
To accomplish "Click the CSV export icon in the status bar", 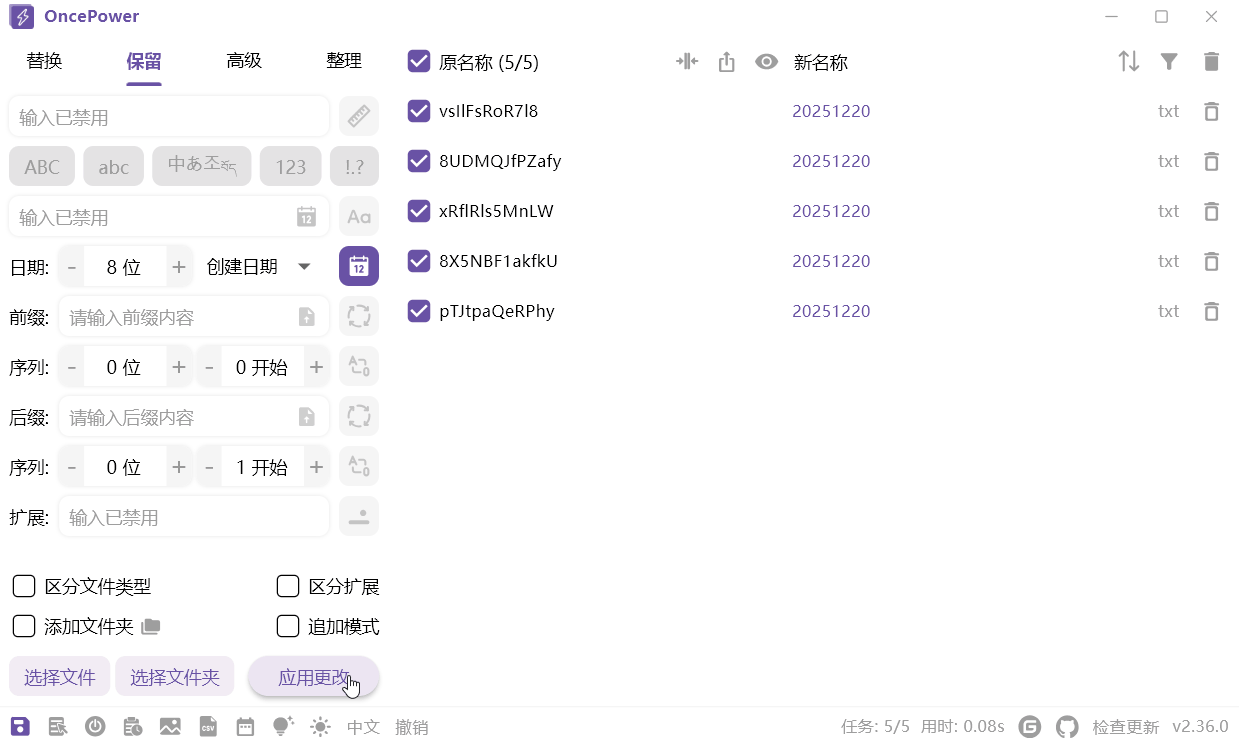I will tap(208, 726).
